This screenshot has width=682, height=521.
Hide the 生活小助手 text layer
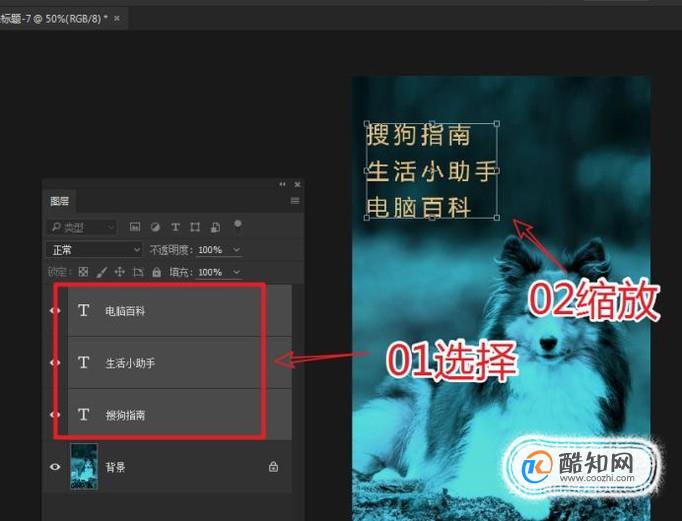(x=55, y=362)
